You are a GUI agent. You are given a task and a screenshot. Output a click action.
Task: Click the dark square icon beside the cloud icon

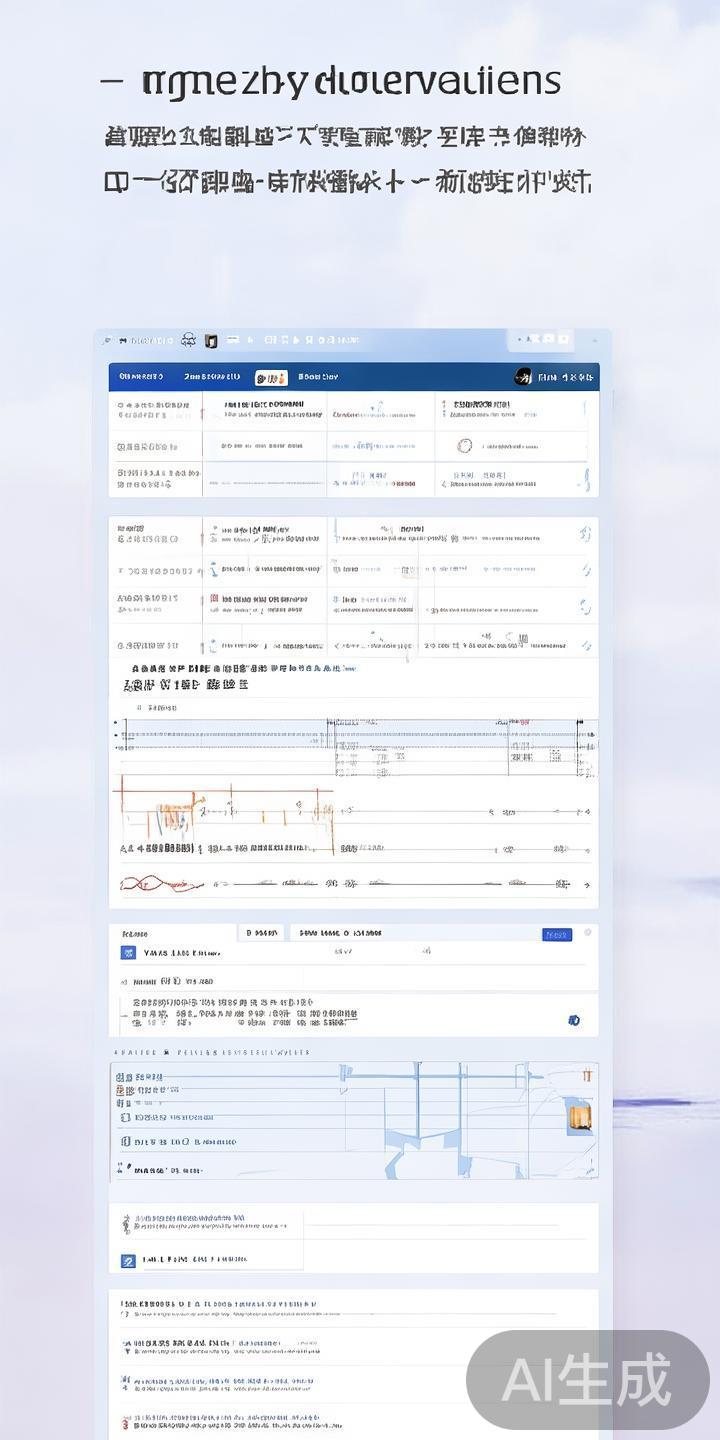point(211,341)
